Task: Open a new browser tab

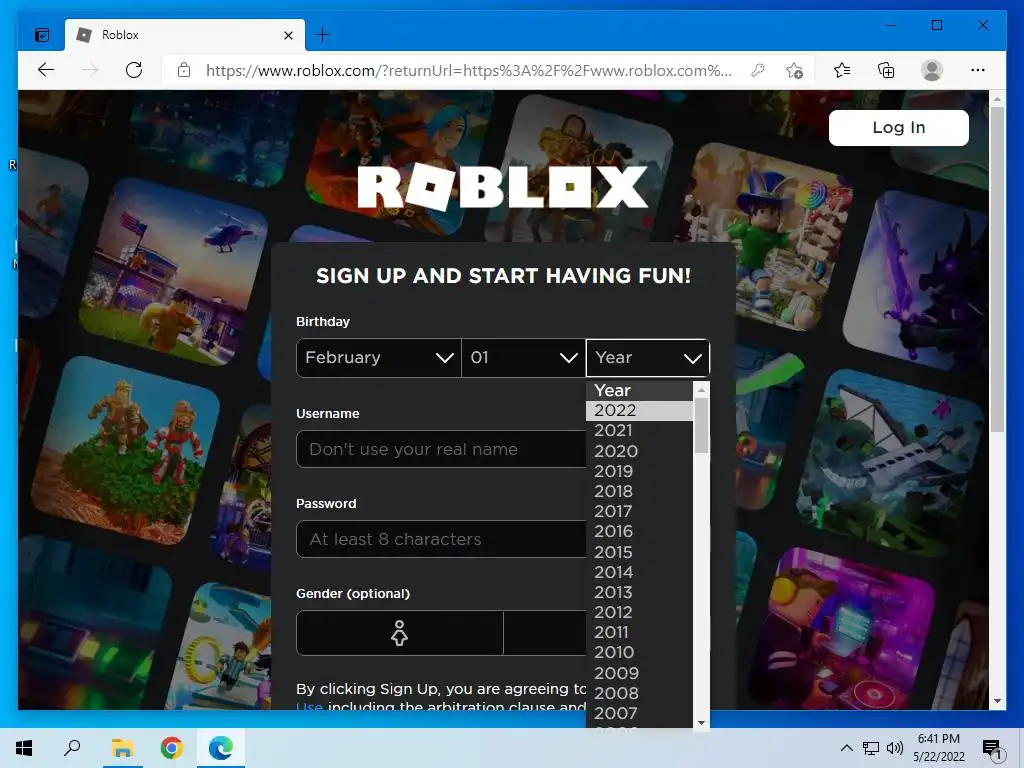Action: pos(323,35)
